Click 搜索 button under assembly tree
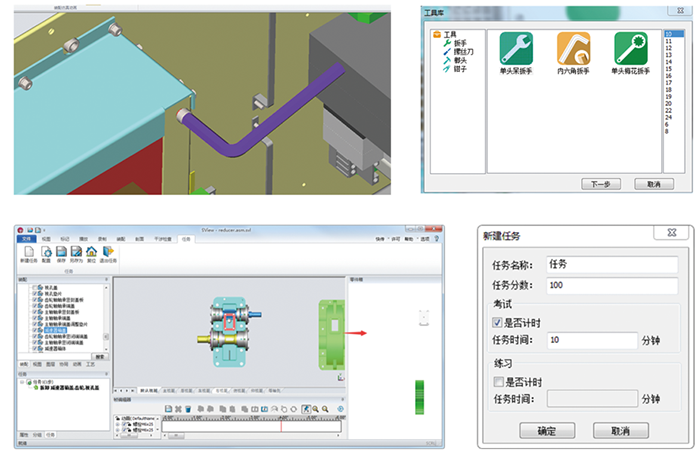 click(100, 356)
